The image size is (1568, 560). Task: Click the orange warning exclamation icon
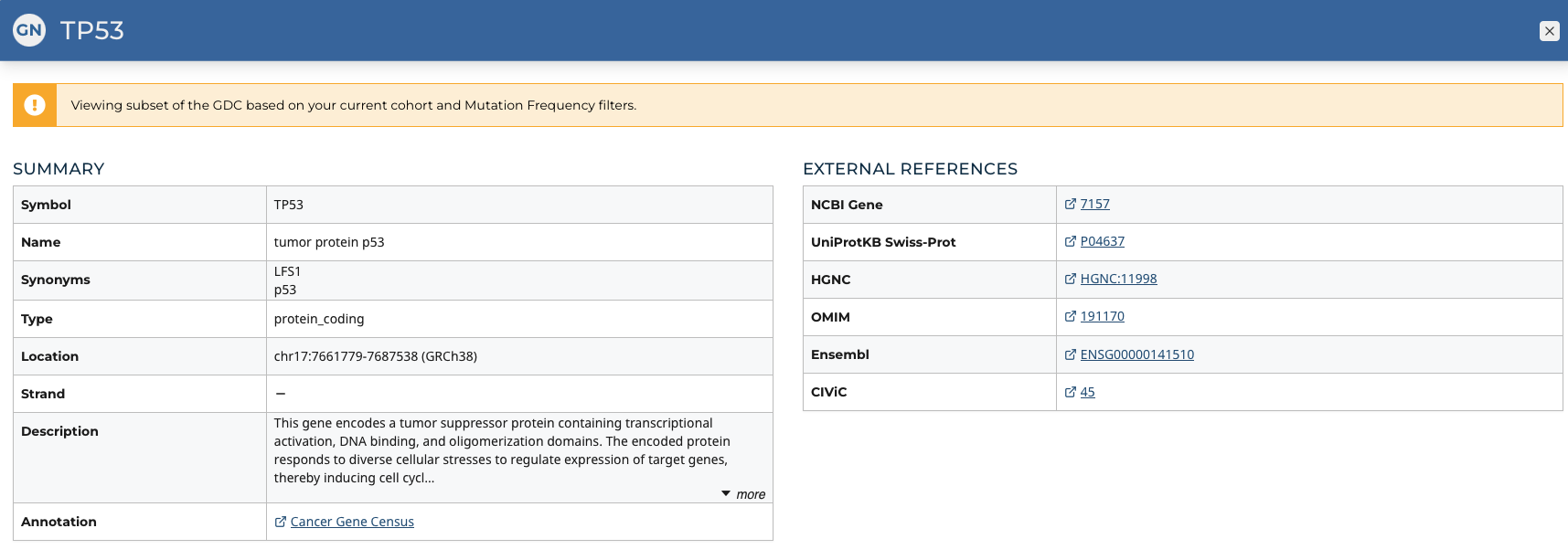pos(35,105)
